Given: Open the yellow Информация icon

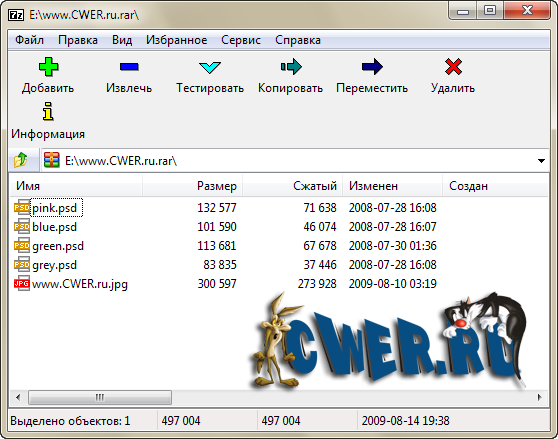Looking at the screenshot, I should 48,112.
